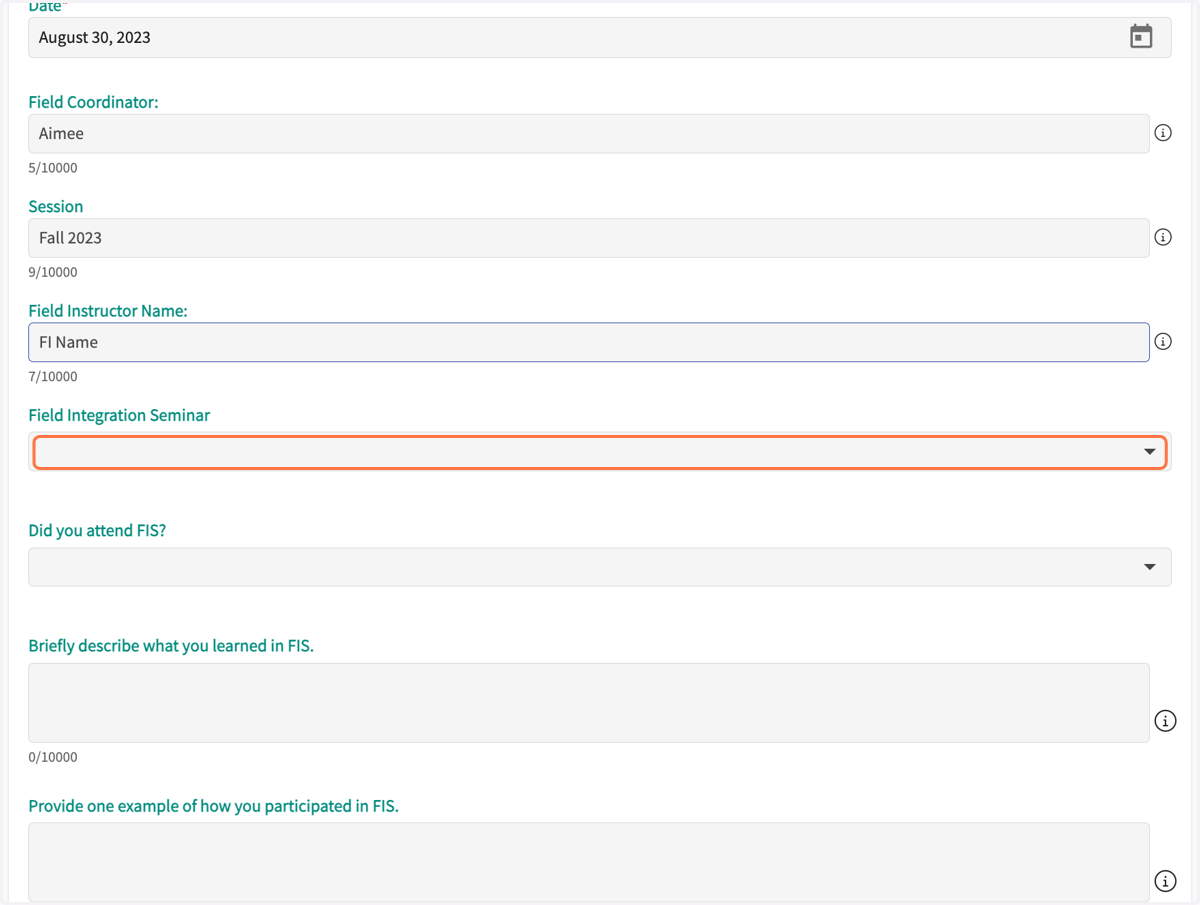Click Briefly describe what you learned in FIS label

pyautogui.click(x=171, y=646)
